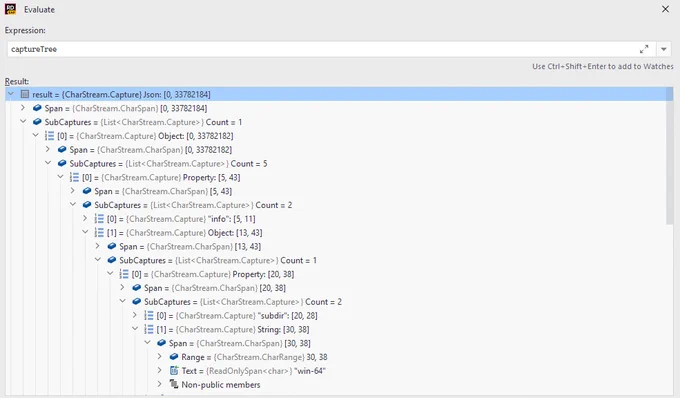Click the "Expression:" label
Viewport: 680px width, 398px height.
point(25,30)
